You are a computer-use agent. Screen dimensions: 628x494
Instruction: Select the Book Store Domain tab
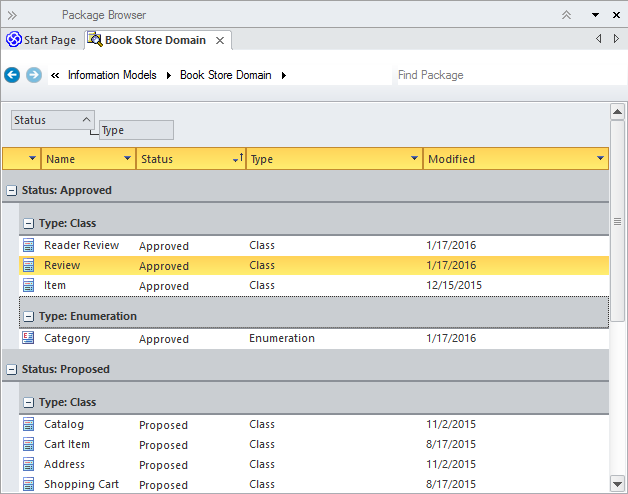click(x=155, y=40)
